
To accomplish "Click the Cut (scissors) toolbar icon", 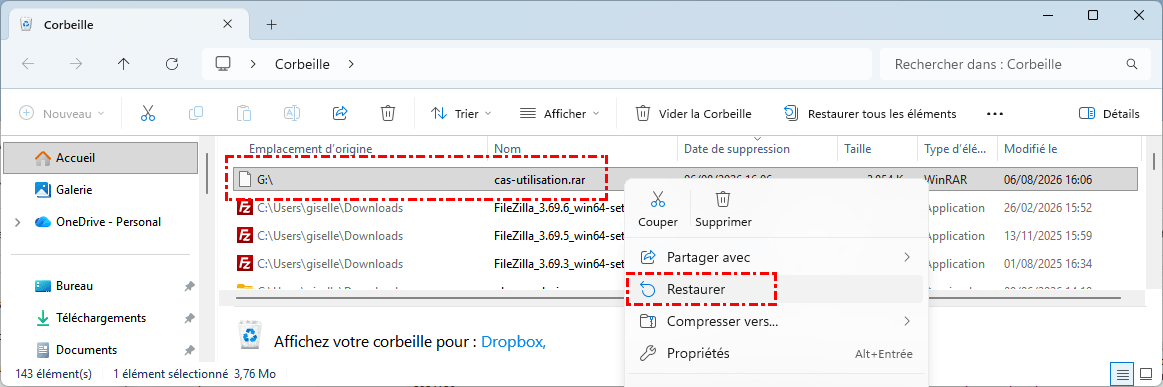I will [148, 113].
